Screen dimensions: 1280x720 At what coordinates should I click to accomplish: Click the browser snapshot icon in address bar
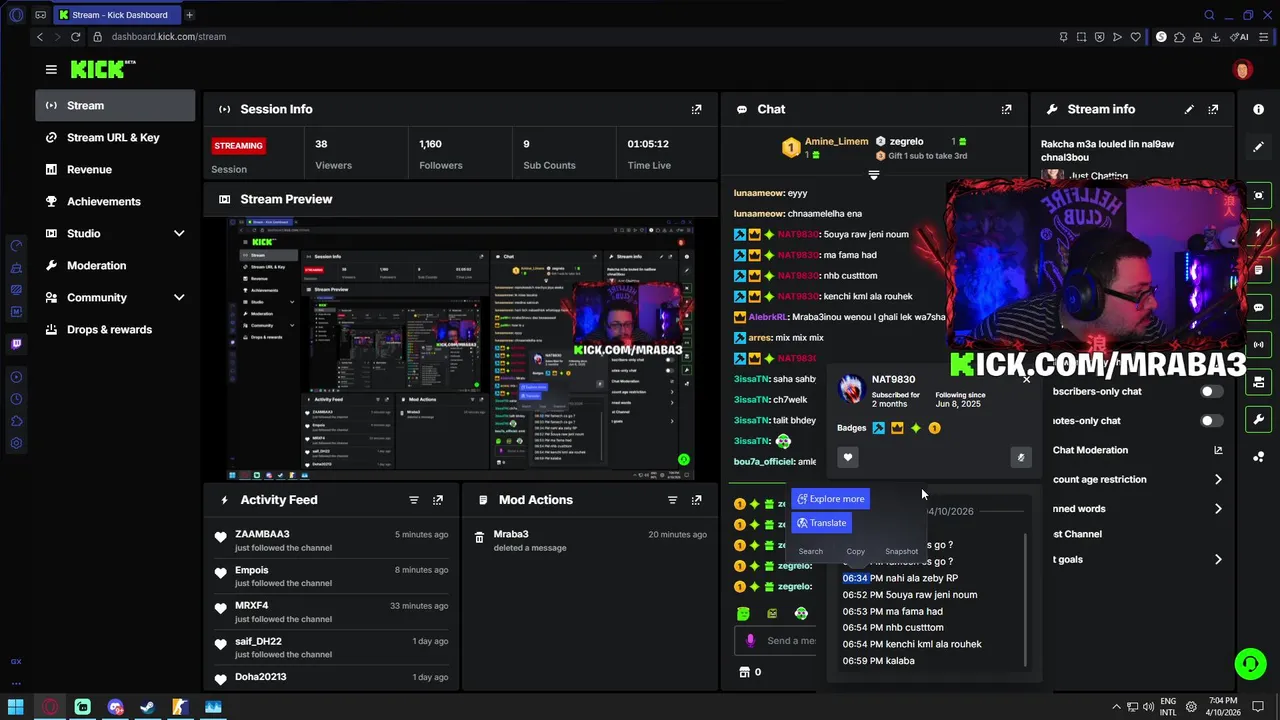(x=1081, y=37)
